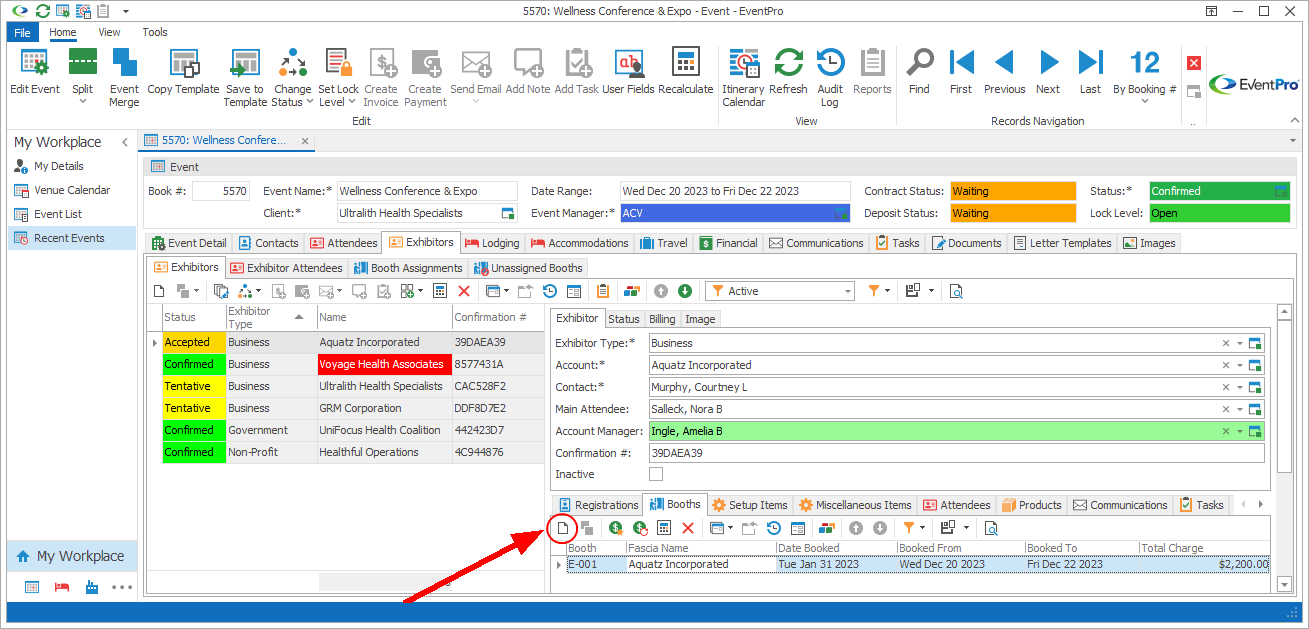Click the Event Merge ribbon icon
The image size is (1309, 629).
124,77
